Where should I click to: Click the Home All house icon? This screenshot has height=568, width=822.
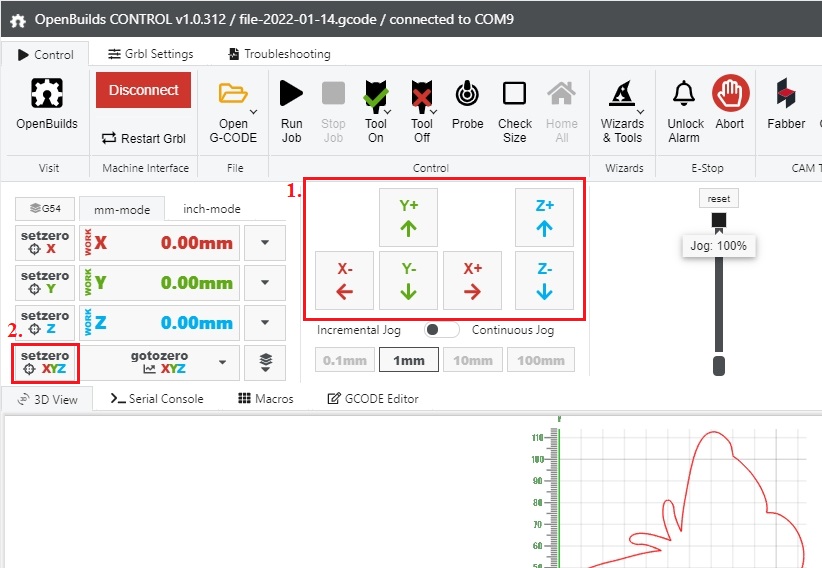(561, 93)
